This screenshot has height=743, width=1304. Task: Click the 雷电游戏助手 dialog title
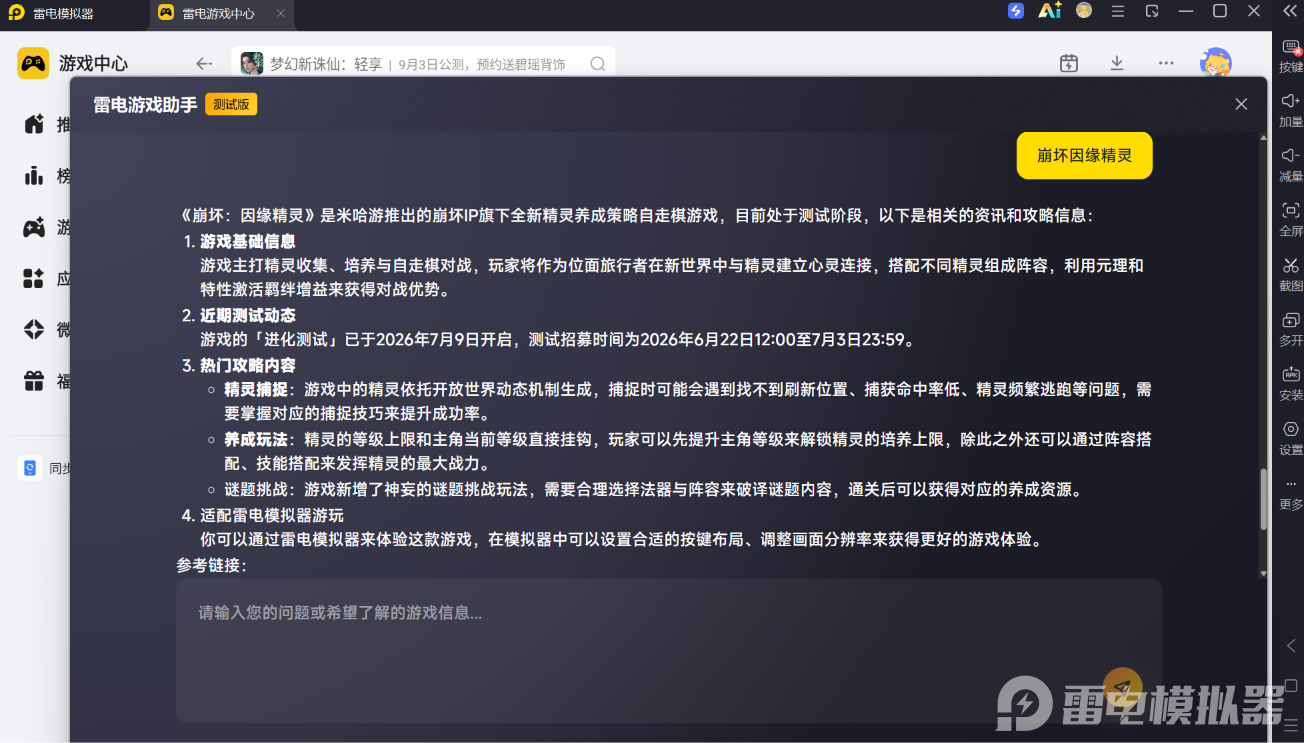click(145, 104)
